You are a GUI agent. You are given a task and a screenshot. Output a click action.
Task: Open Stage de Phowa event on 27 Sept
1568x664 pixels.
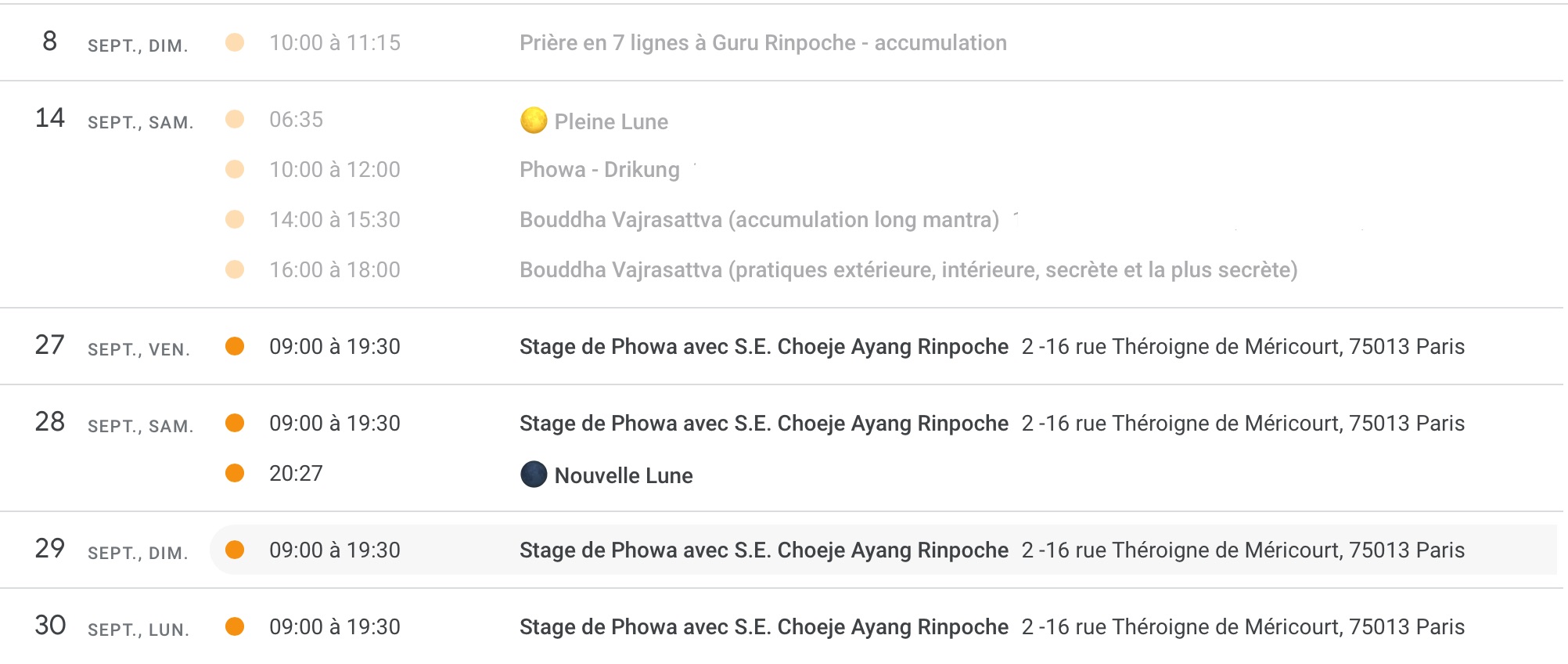click(764, 347)
